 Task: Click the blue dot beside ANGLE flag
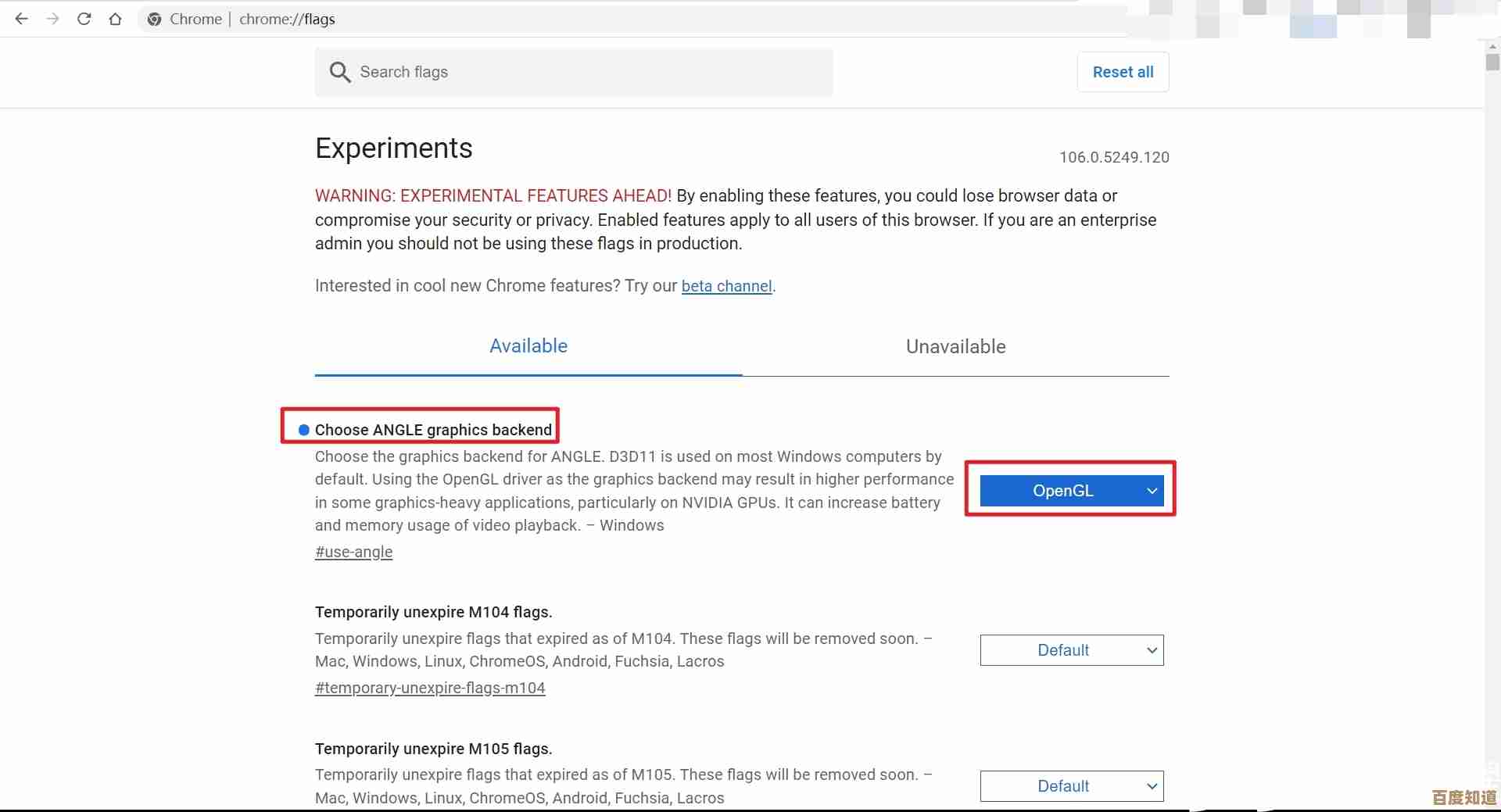tap(304, 430)
